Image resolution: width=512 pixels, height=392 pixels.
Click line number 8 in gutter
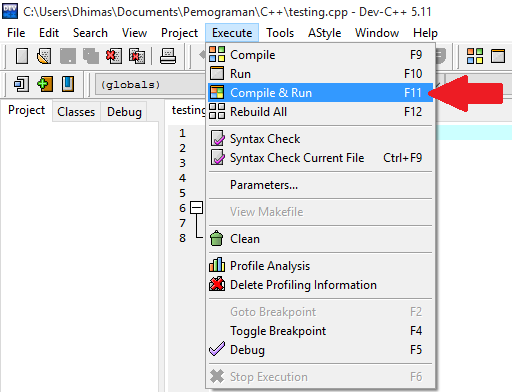point(182,238)
